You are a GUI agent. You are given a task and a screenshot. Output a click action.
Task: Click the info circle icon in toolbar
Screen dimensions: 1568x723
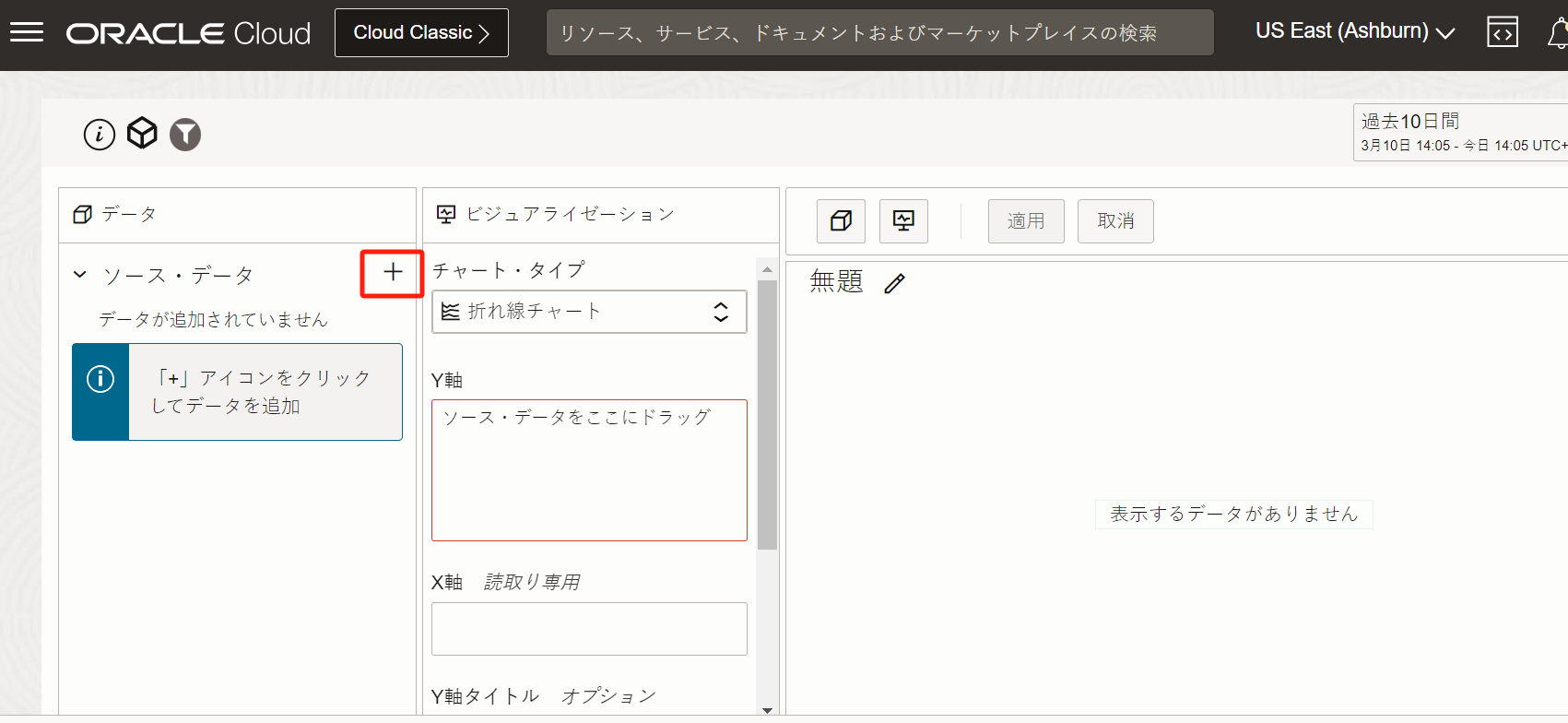100,135
